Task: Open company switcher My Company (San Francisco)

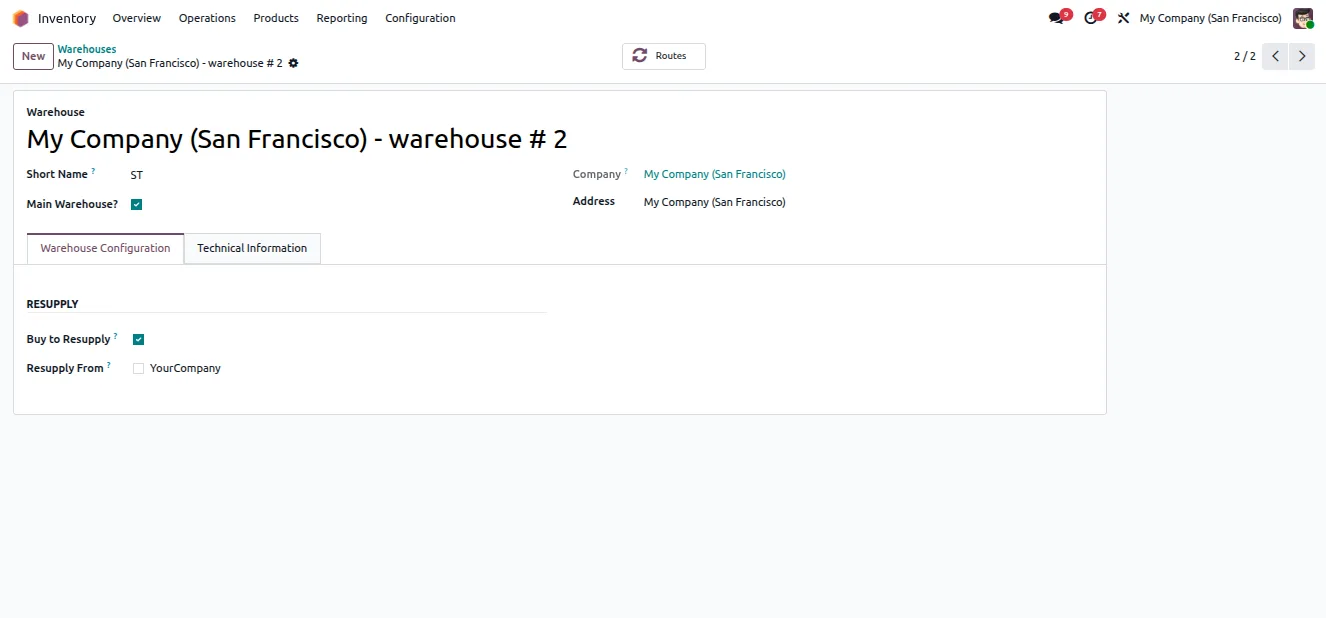Action: (x=1210, y=18)
